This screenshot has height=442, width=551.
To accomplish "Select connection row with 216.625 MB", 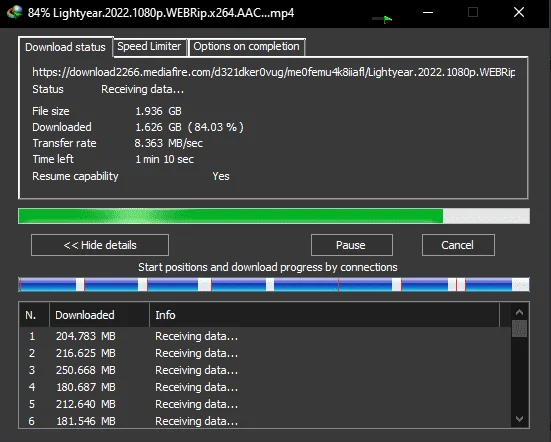I will [265, 353].
